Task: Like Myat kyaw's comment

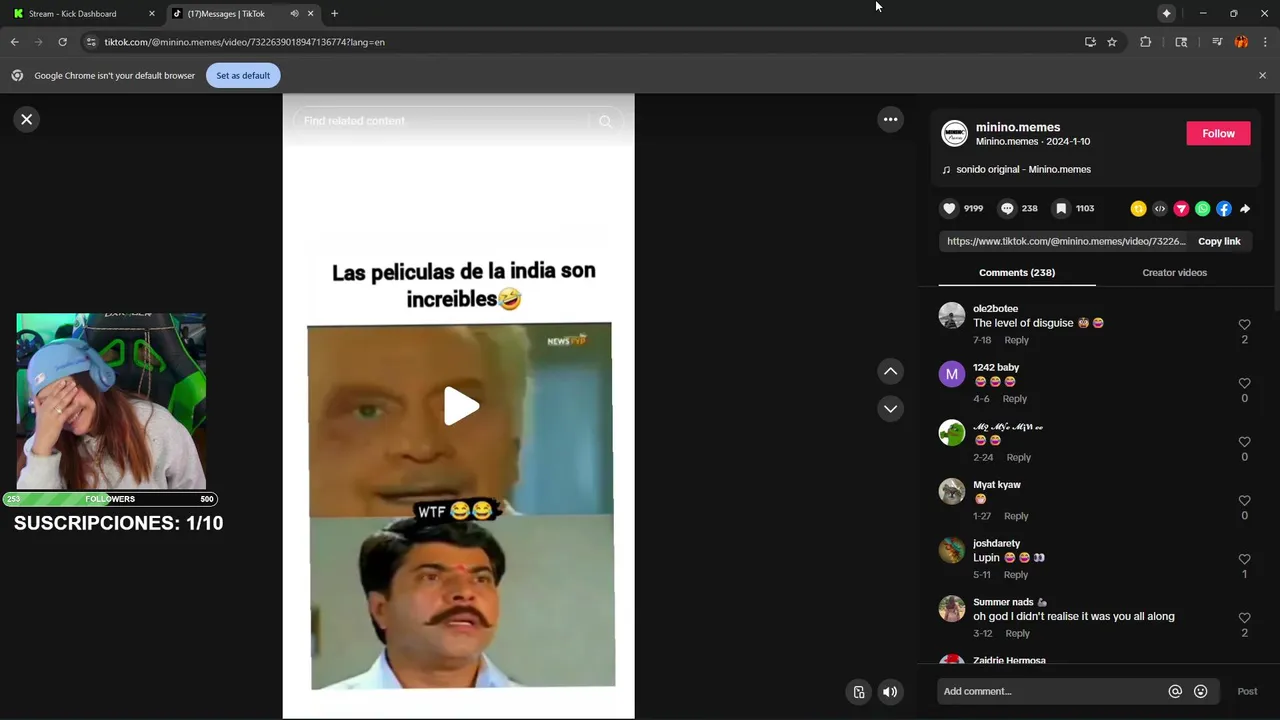Action: pyautogui.click(x=1244, y=500)
